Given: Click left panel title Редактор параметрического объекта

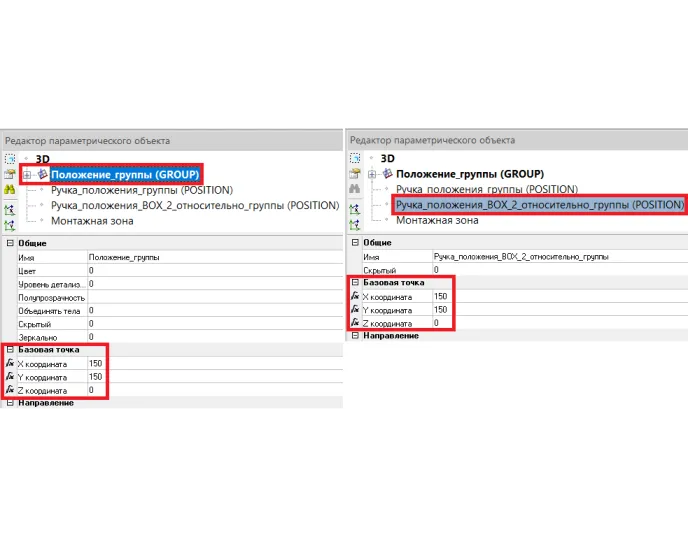Looking at the screenshot, I should click(x=87, y=141).
